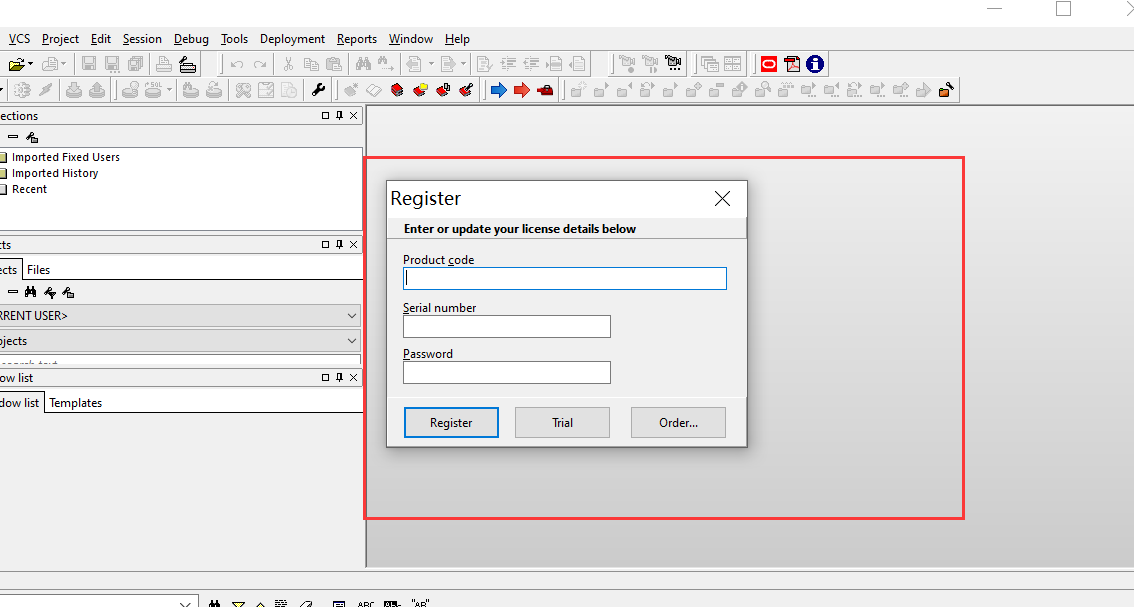Focus the Password field

point(507,373)
